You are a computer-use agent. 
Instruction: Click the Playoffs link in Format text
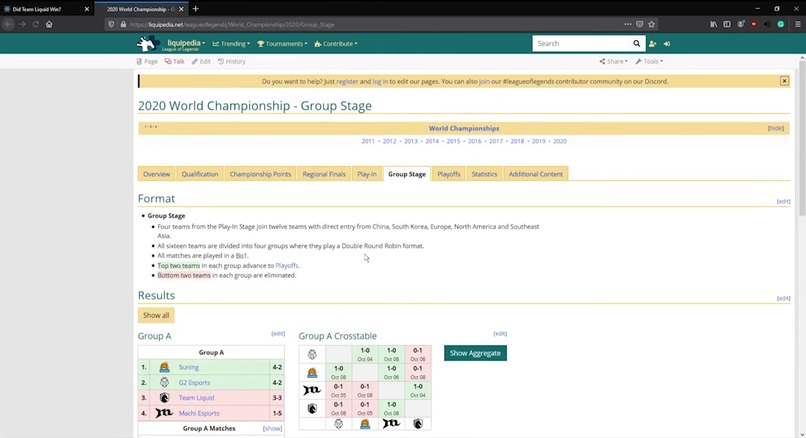point(286,266)
